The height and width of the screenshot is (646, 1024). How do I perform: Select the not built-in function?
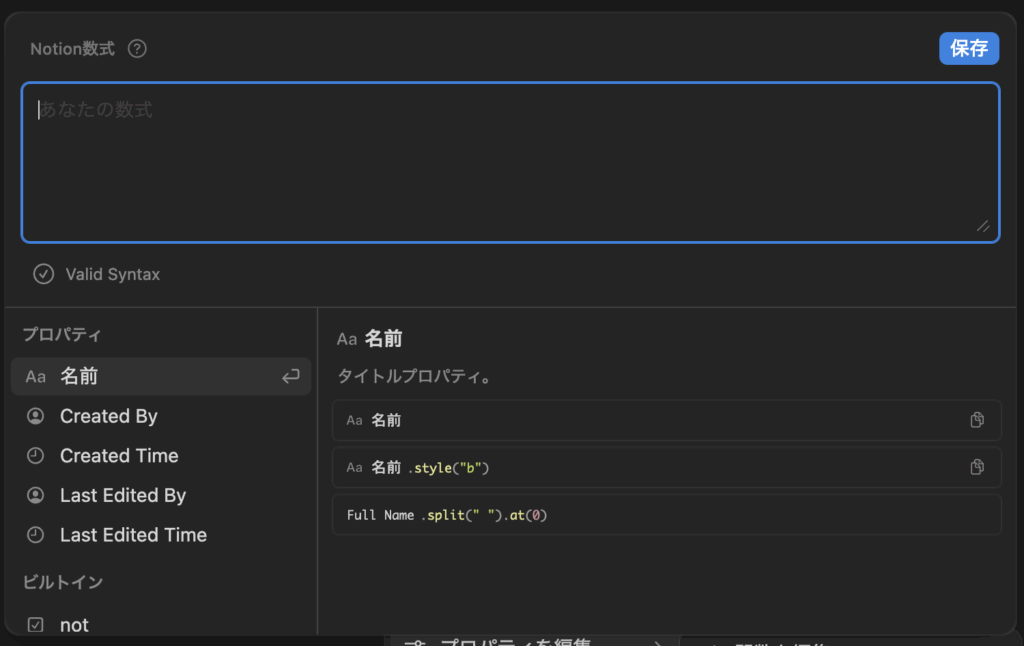[161, 625]
